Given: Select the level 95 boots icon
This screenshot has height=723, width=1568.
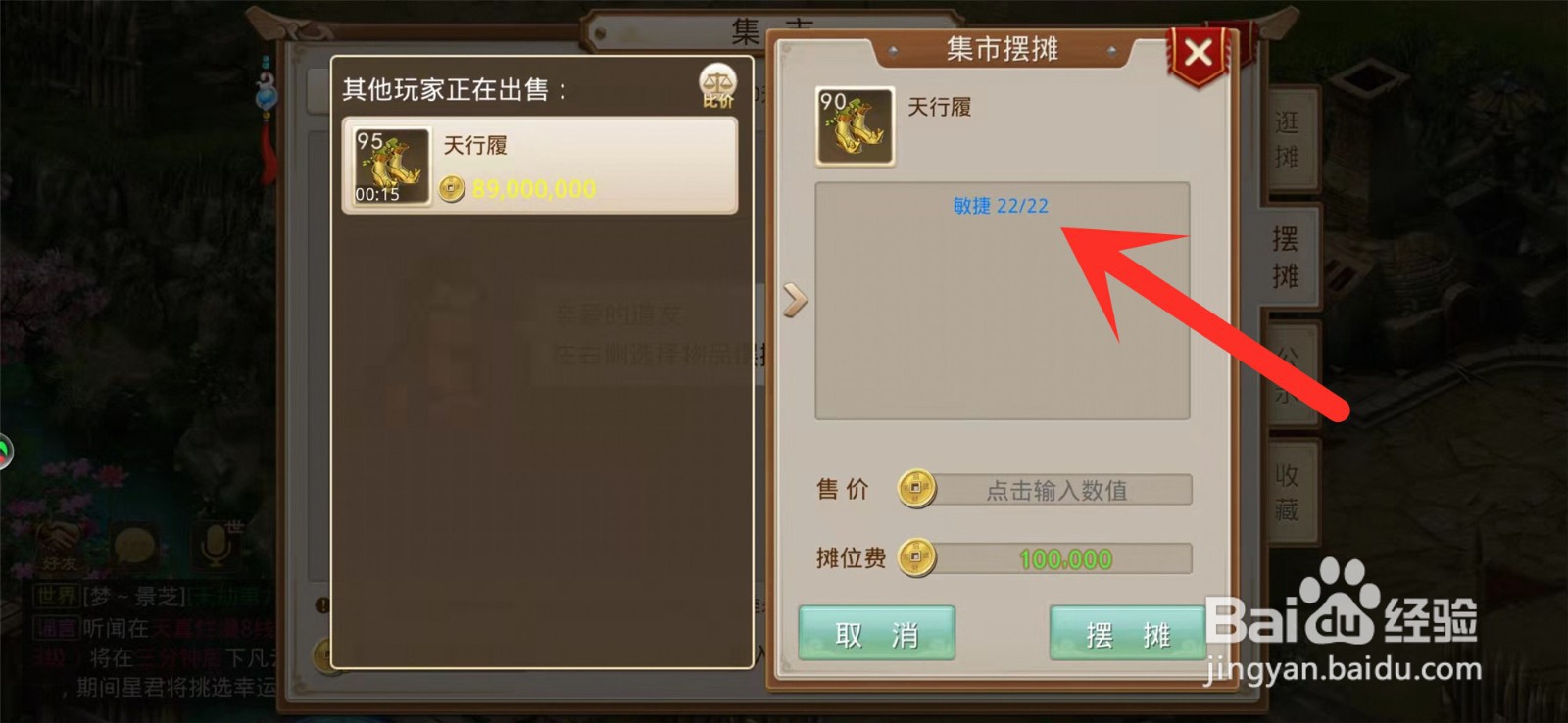Looking at the screenshot, I should (x=392, y=166).
